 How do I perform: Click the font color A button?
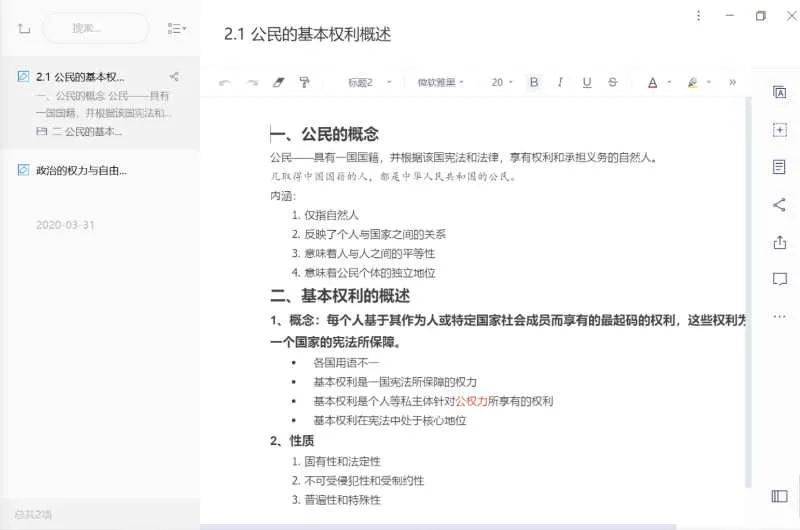click(x=653, y=82)
